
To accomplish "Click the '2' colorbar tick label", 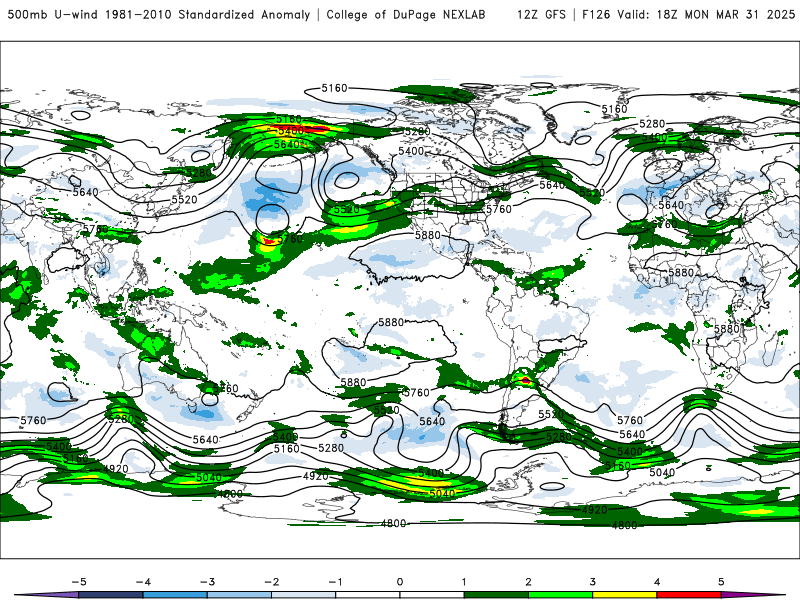I will tap(528, 582).
